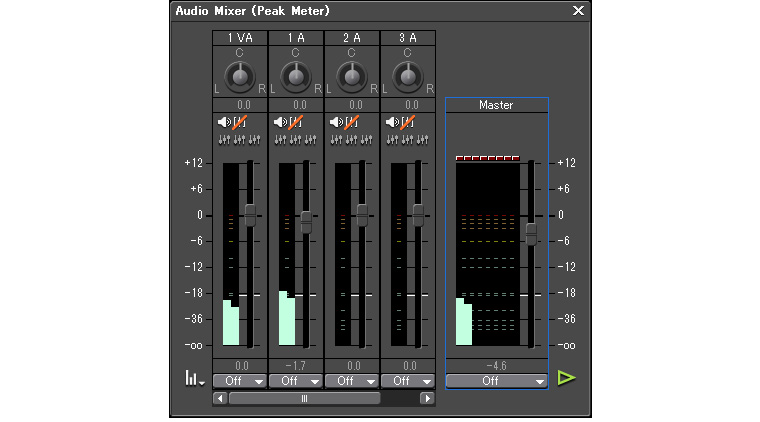Open the meter display settings dropdown icon

click(x=194, y=378)
